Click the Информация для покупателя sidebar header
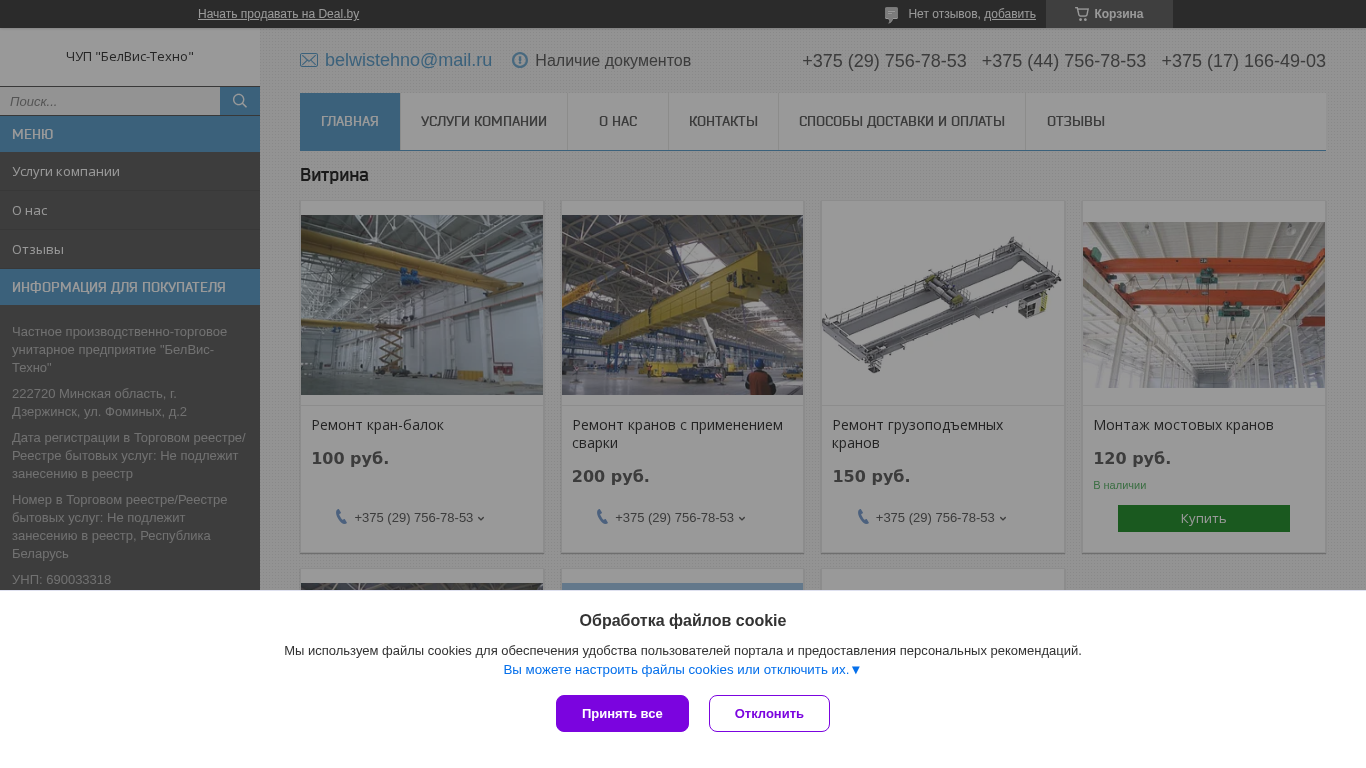Image resolution: width=1366 pixels, height=768 pixels. point(130,287)
